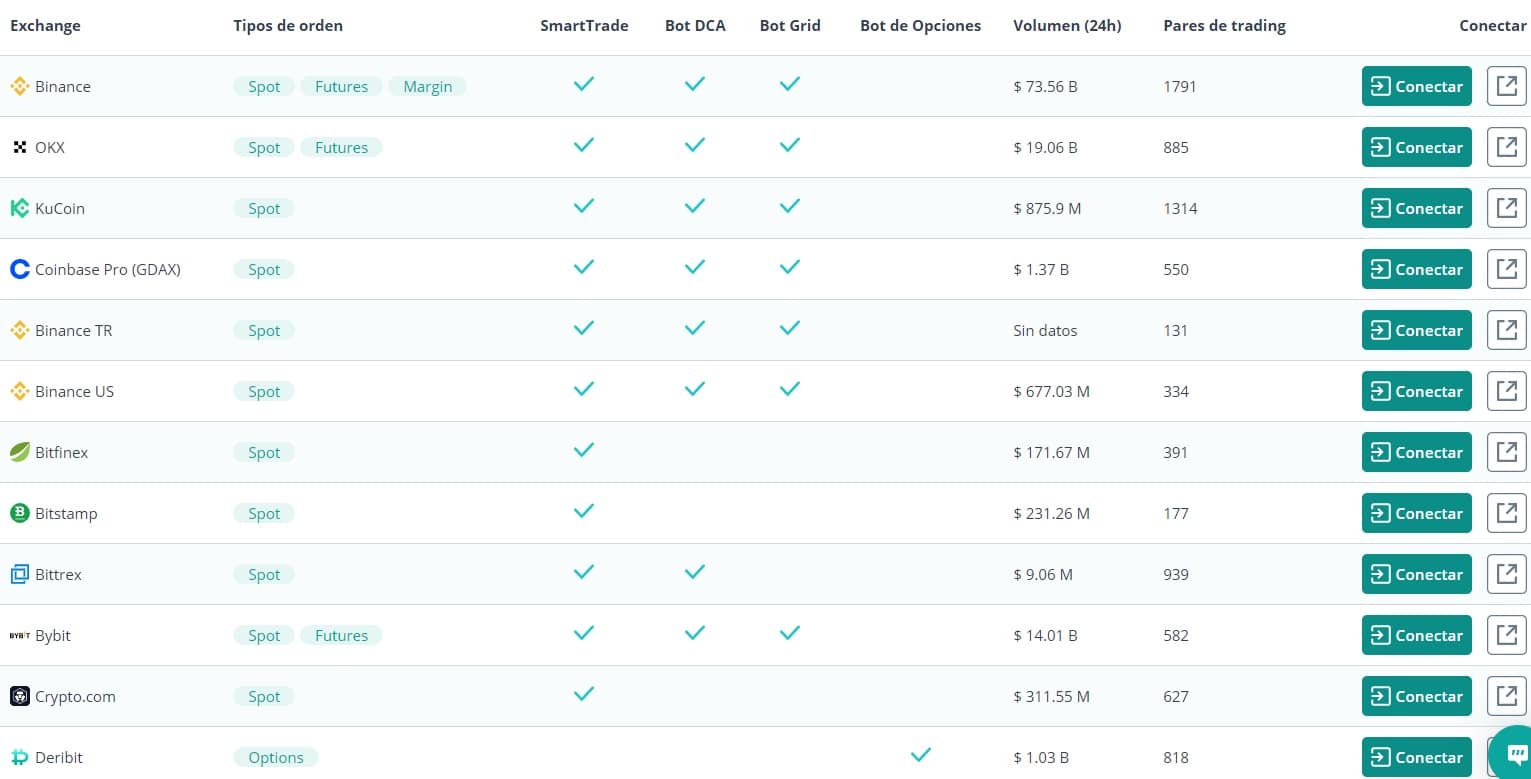Screen dimensions: 1531x779
Task: Open external link icon for Binance US row
Action: 1506,391
